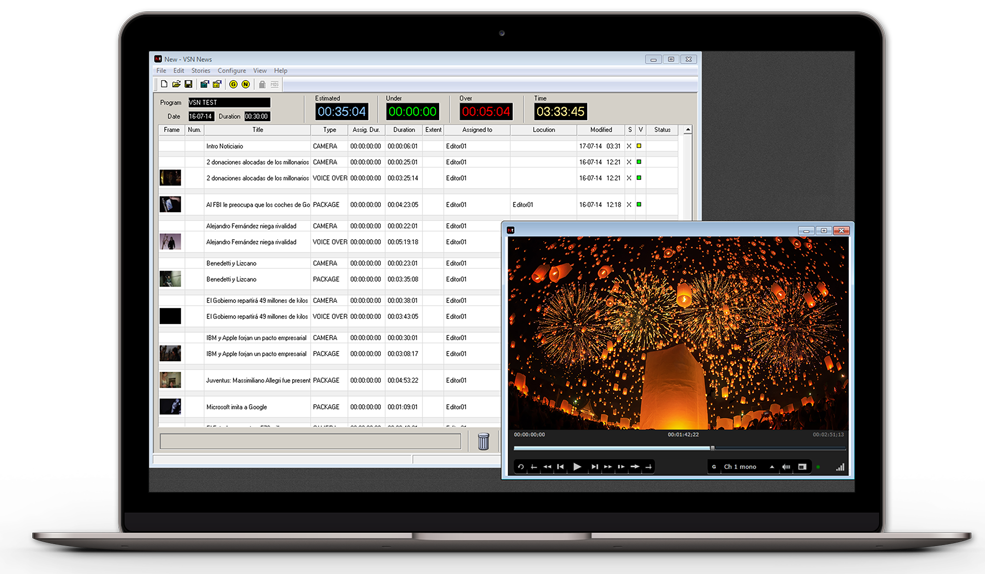Viewport: 985px width, 574px height.
Task: Select the Juventus Massimiliano Allegri story thumbnail
Action: point(170,380)
